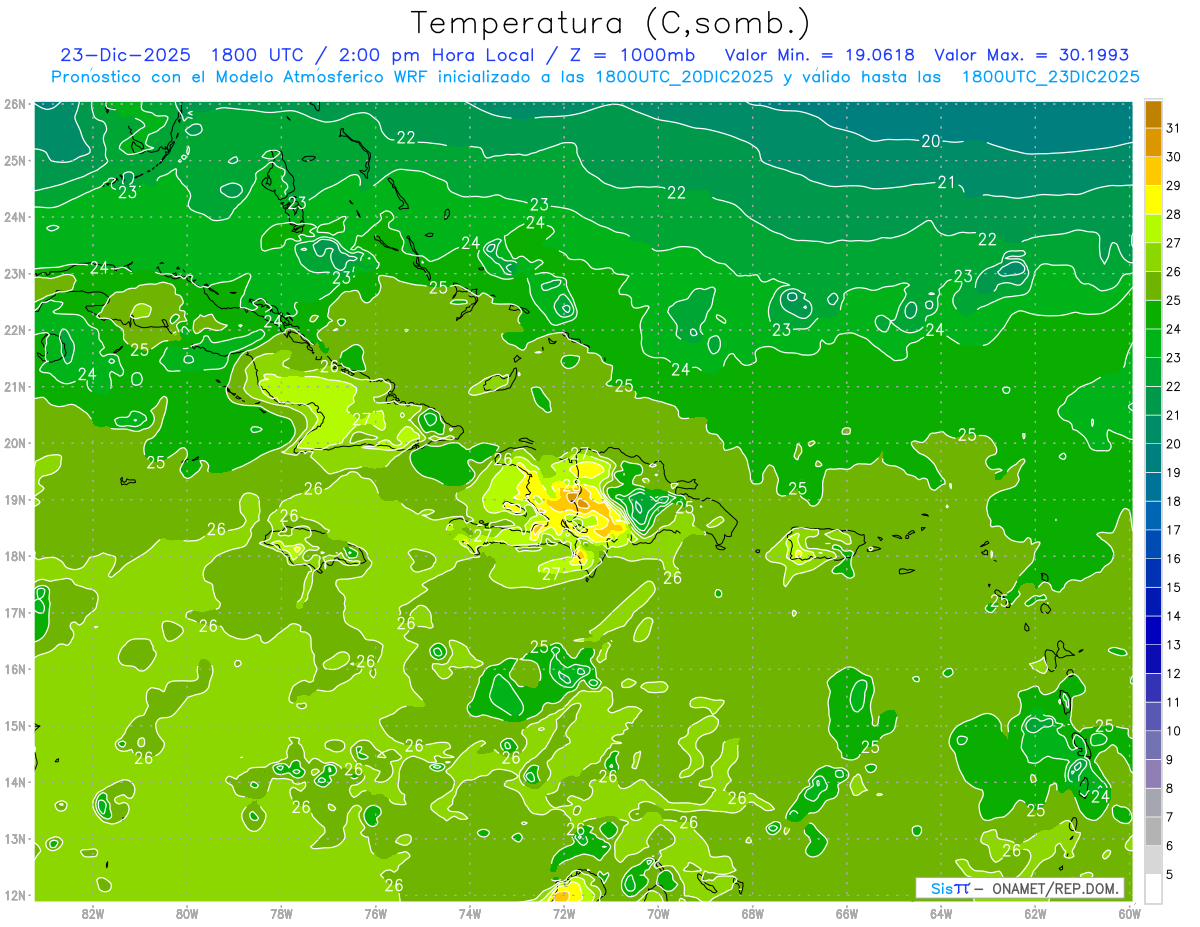
Task: Click the "21" contour label on the map
Action: coord(947,182)
